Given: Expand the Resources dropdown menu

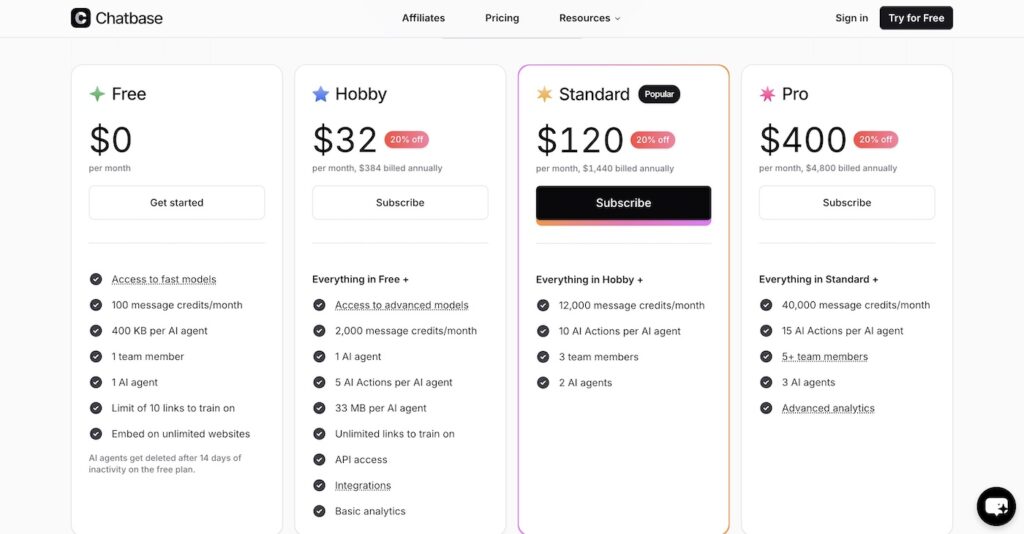Looking at the screenshot, I should coord(589,18).
